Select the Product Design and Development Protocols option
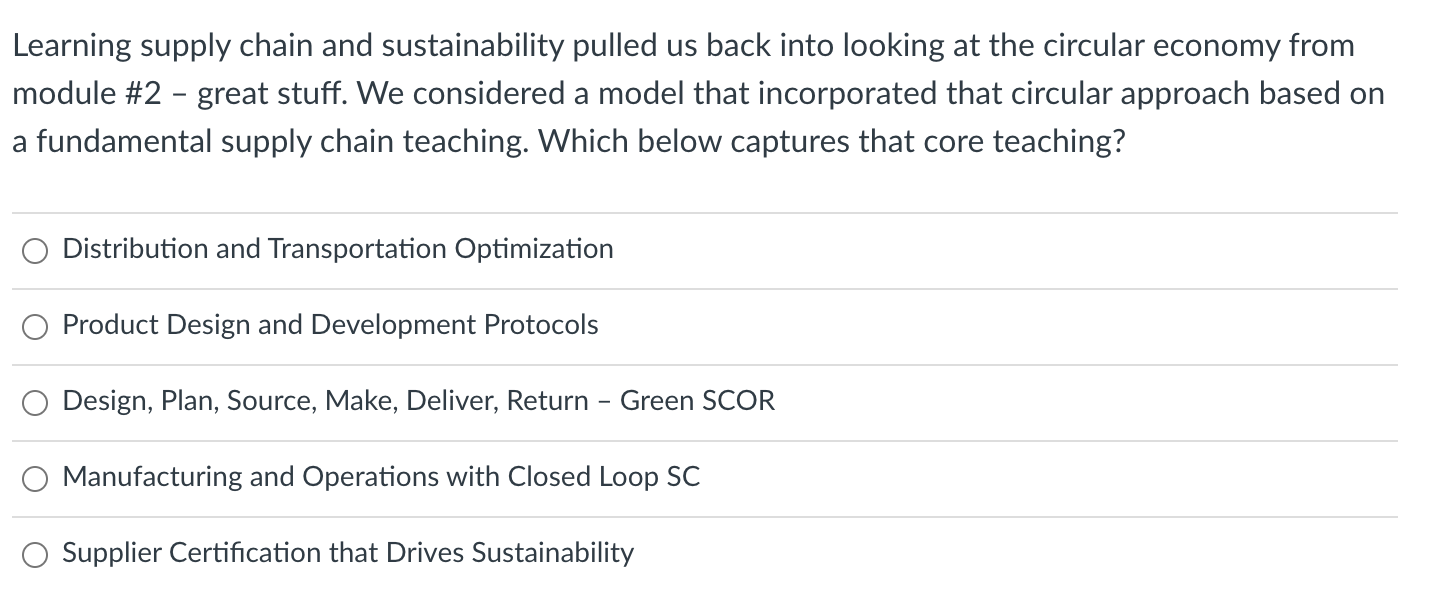Viewport: 1432px width, 602px height. [35, 326]
